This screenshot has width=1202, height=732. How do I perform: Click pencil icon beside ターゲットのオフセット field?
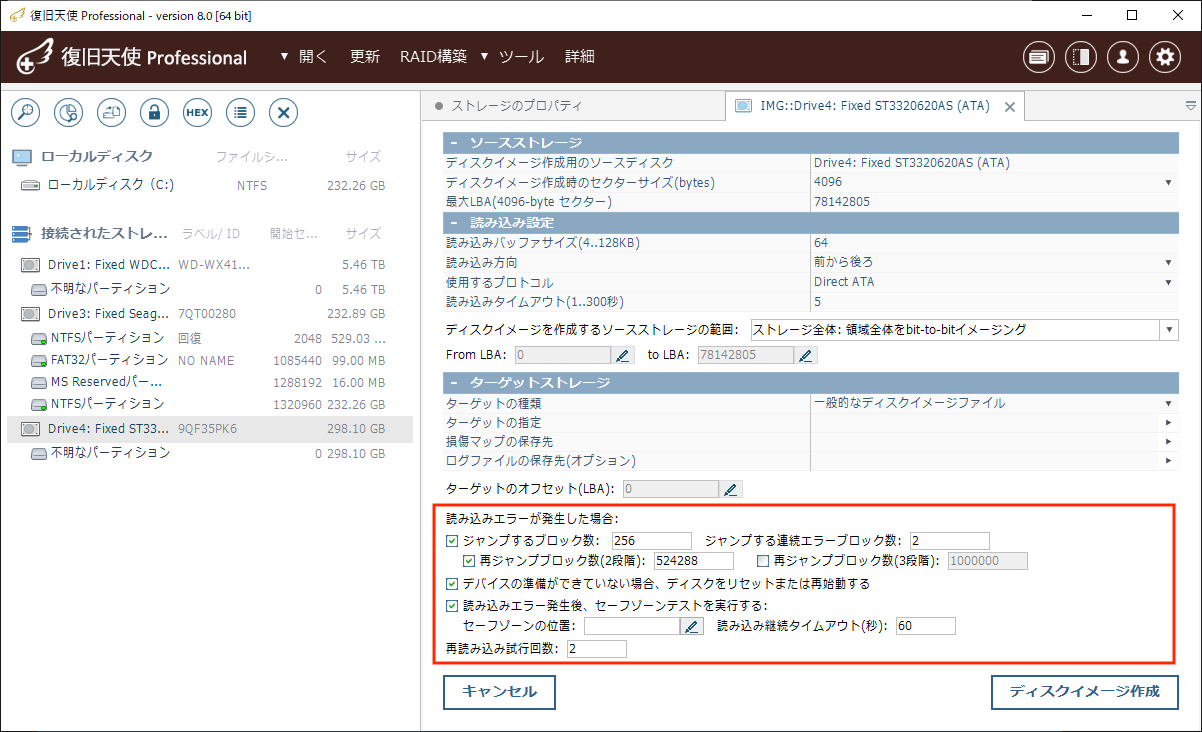tap(731, 489)
